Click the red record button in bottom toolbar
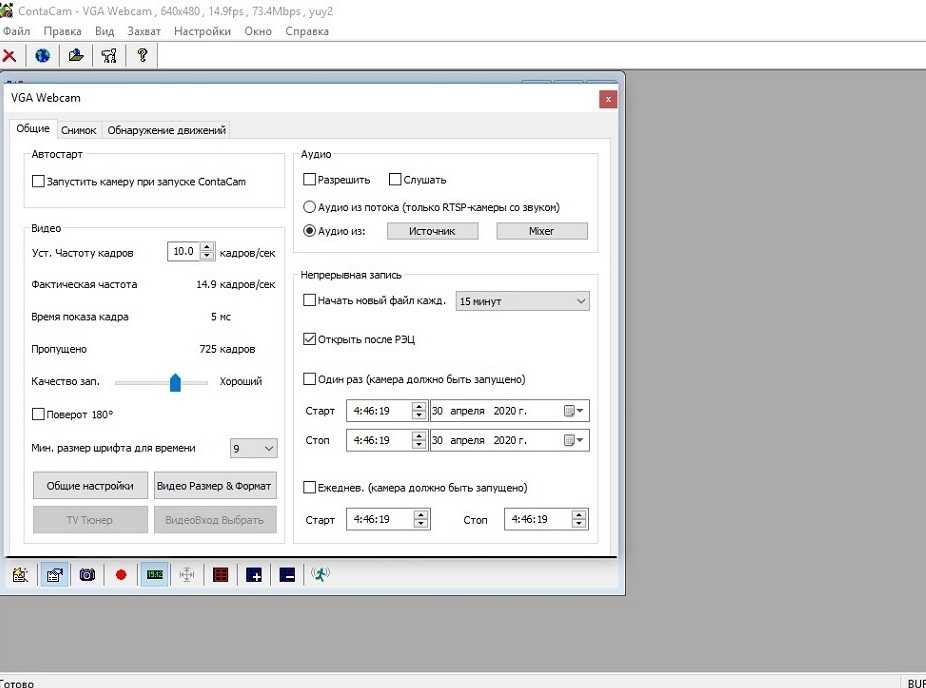Image resolution: width=926 pixels, height=688 pixels. click(121, 575)
